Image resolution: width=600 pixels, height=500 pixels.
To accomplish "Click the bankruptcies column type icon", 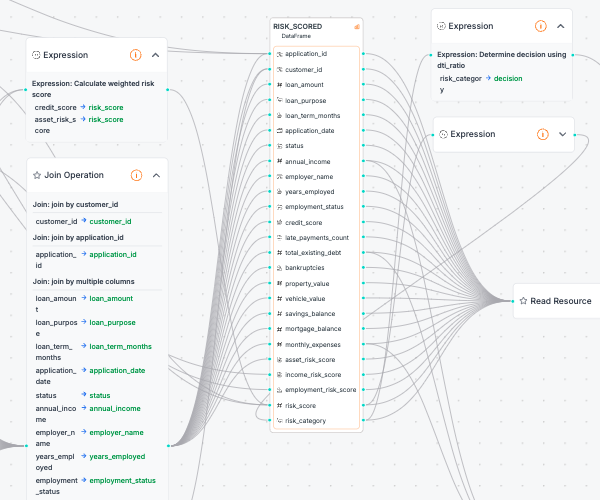I will [279, 268].
